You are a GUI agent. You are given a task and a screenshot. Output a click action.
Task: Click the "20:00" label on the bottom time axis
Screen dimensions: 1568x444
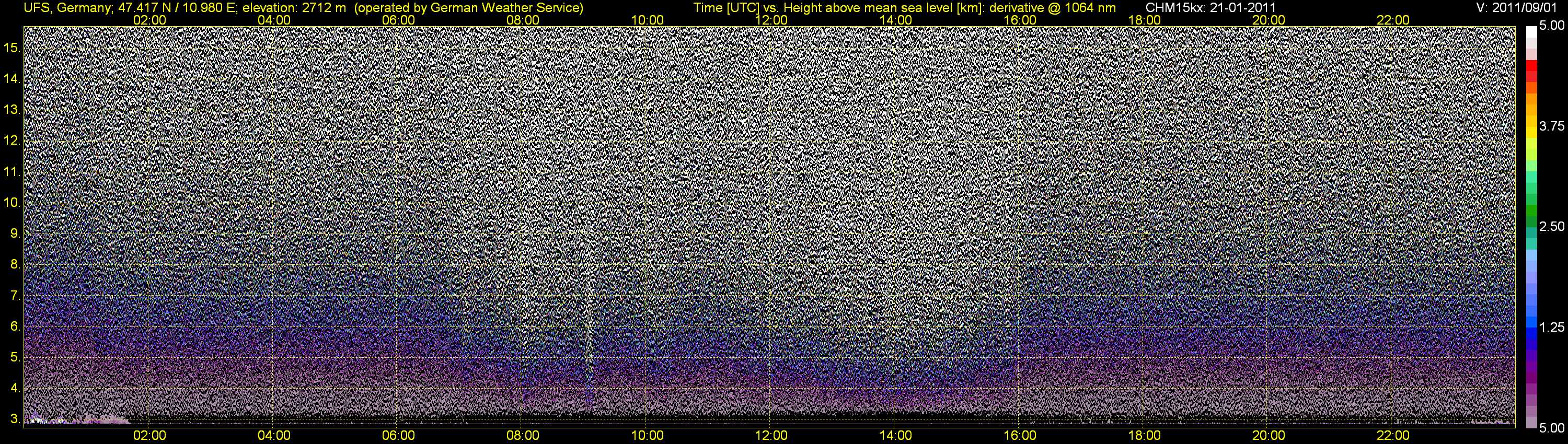click(1269, 436)
